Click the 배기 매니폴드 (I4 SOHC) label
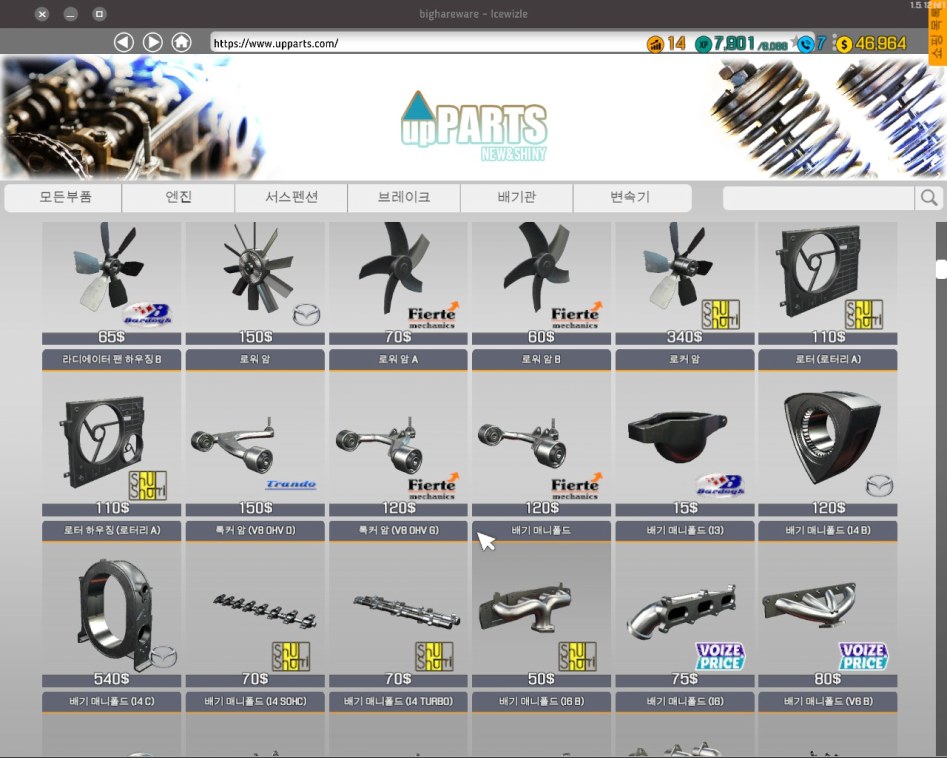This screenshot has height=758, width=947. tap(255, 701)
